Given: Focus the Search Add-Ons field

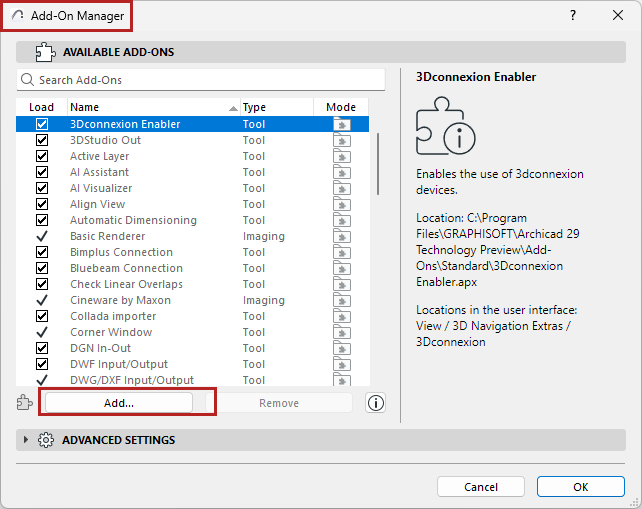Looking at the screenshot, I should point(205,79).
